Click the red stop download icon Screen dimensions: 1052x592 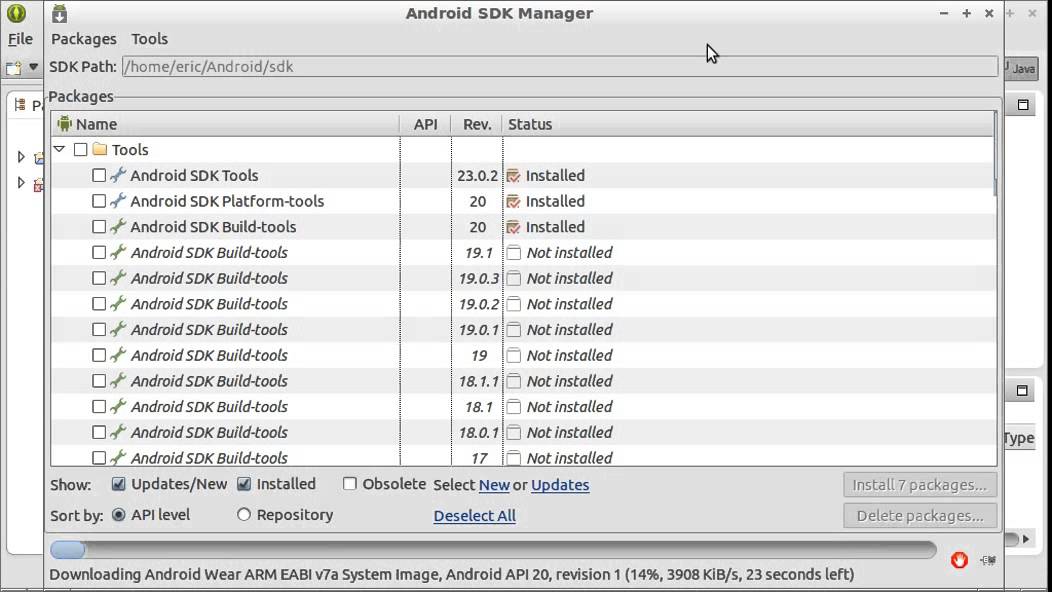pos(959,560)
